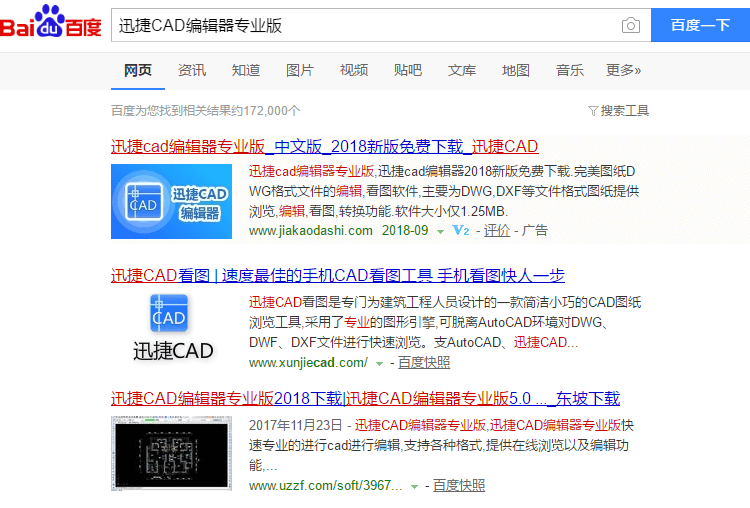Open the 文库 tab
Image resolution: width=750 pixels, height=508 pixels.
tap(462, 70)
